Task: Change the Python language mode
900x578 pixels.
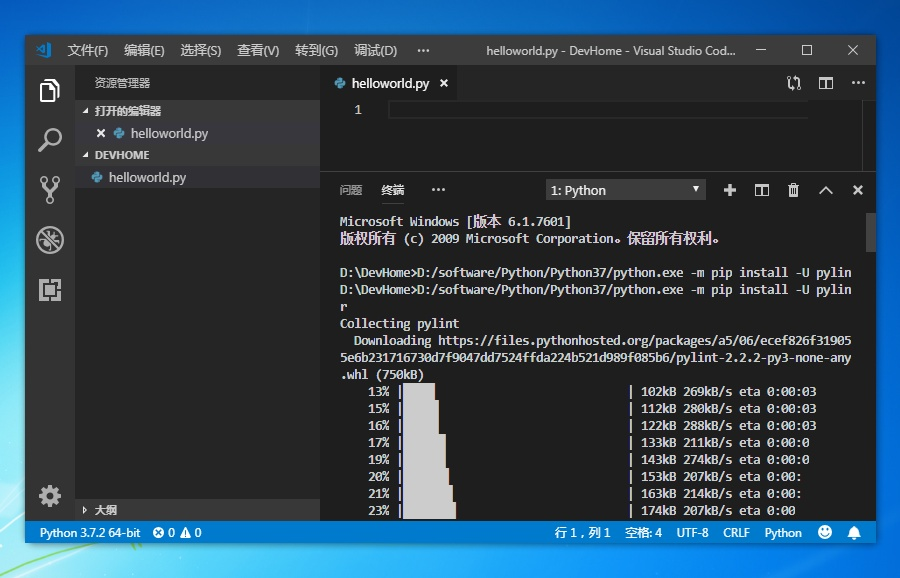Action: [783, 533]
